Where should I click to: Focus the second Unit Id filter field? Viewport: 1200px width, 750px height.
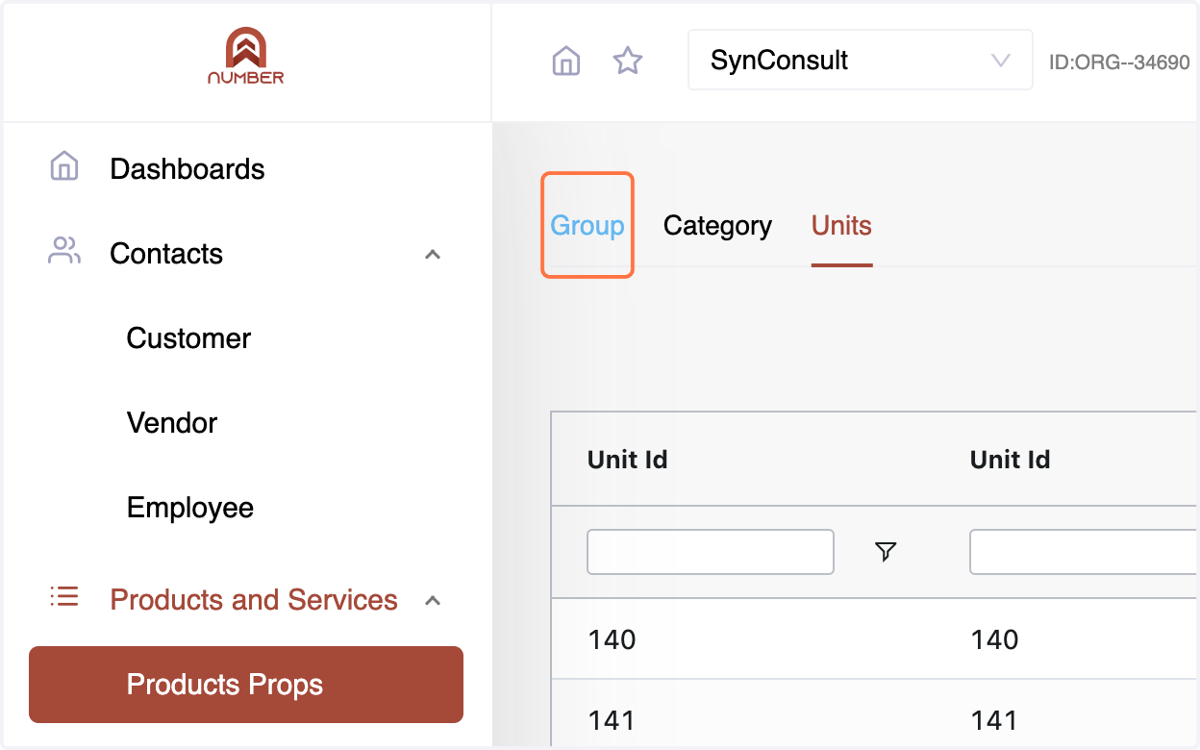1083,552
